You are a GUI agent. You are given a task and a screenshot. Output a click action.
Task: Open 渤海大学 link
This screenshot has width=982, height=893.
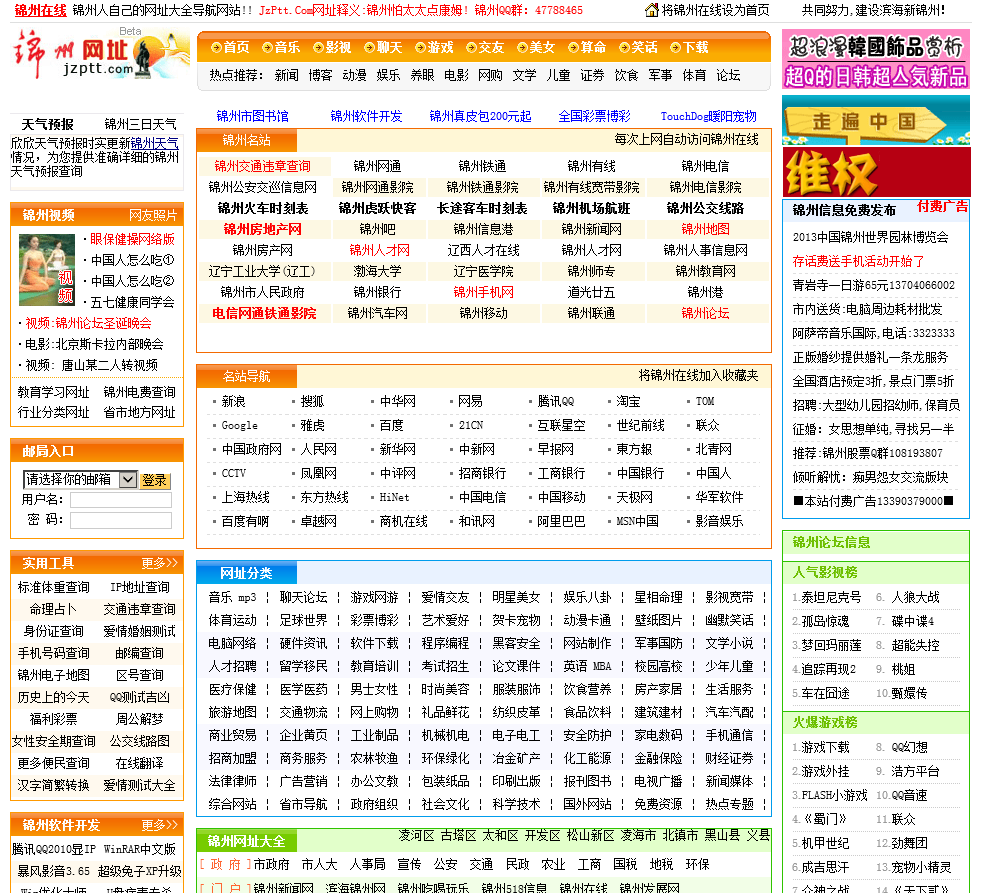[x=377, y=271]
